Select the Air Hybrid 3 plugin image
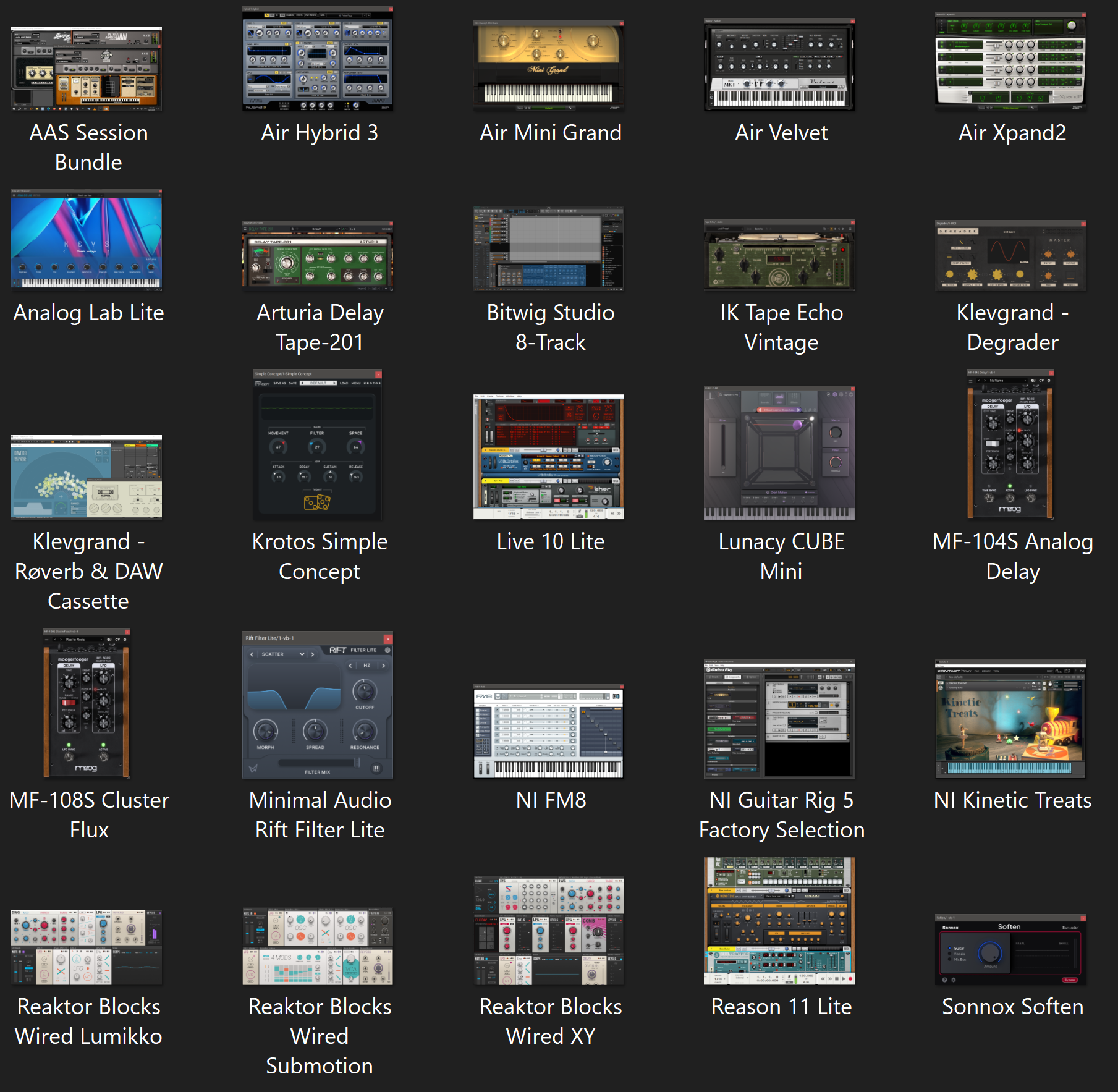 [318, 59]
